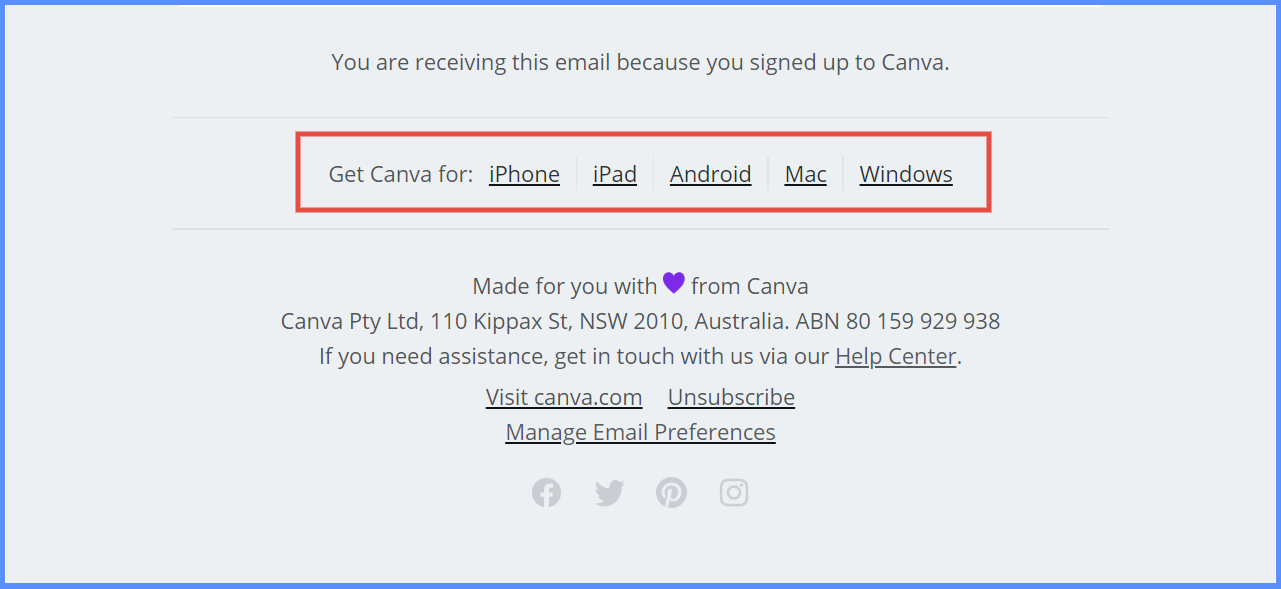The image size is (1281, 589).
Task: Open the iPhone download link
Action: (524, 174)
